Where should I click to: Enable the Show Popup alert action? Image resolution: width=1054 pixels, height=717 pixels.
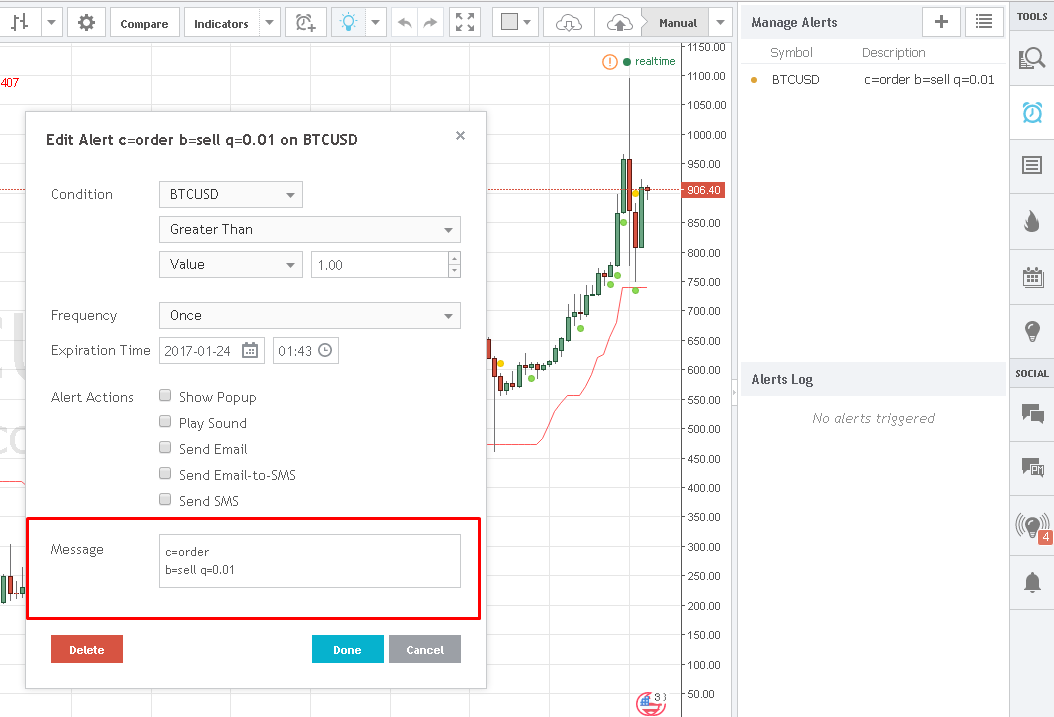click(165, 395)
